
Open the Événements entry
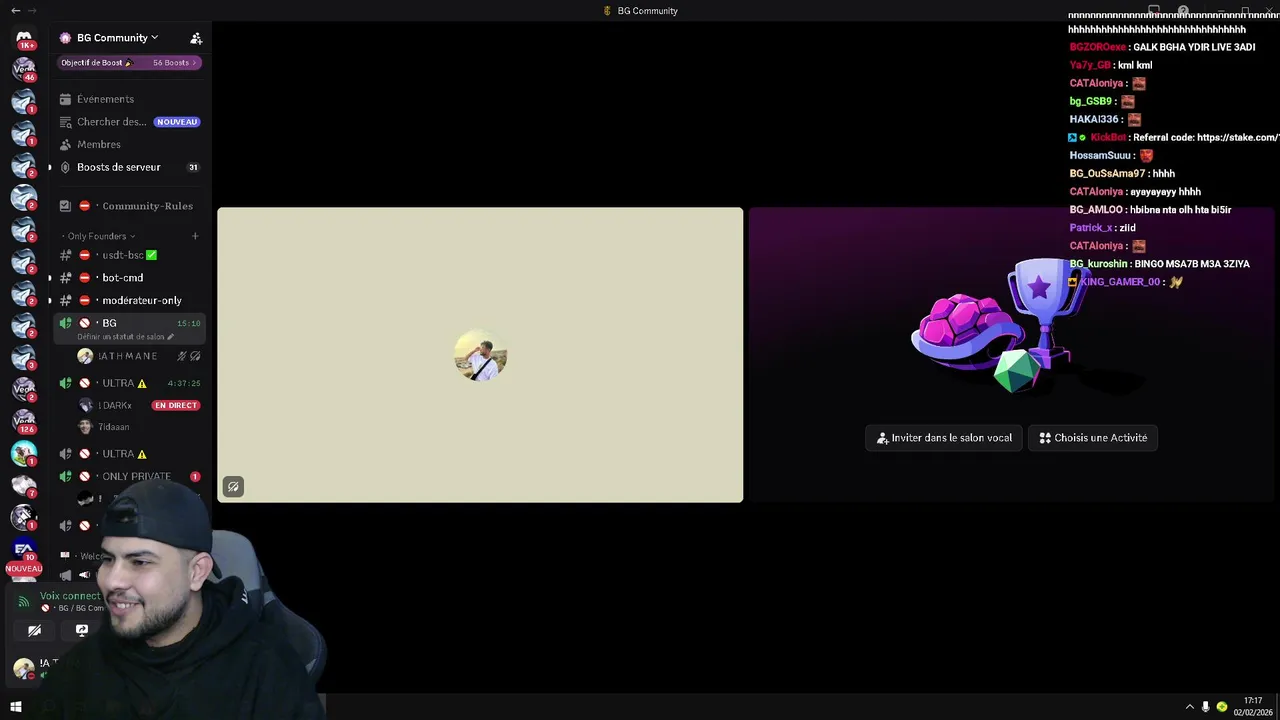click(x=130, y=99)
